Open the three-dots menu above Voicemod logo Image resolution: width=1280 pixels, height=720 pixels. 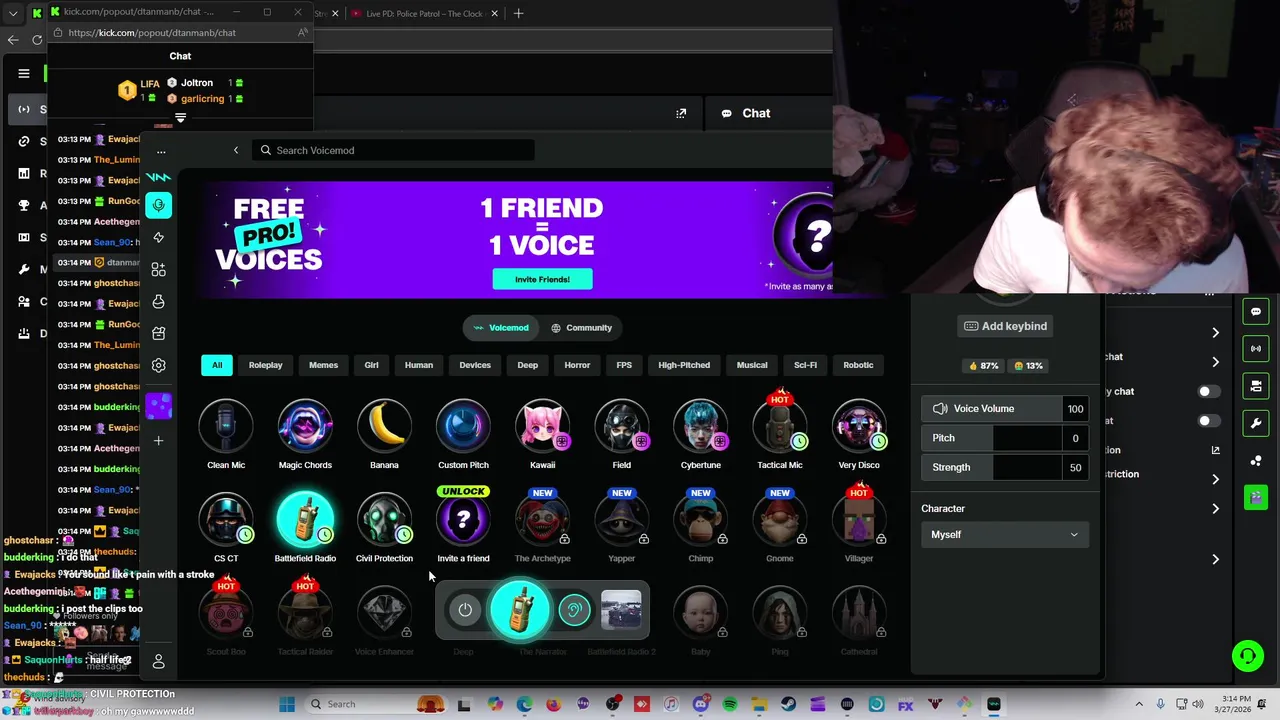(161, 152)
